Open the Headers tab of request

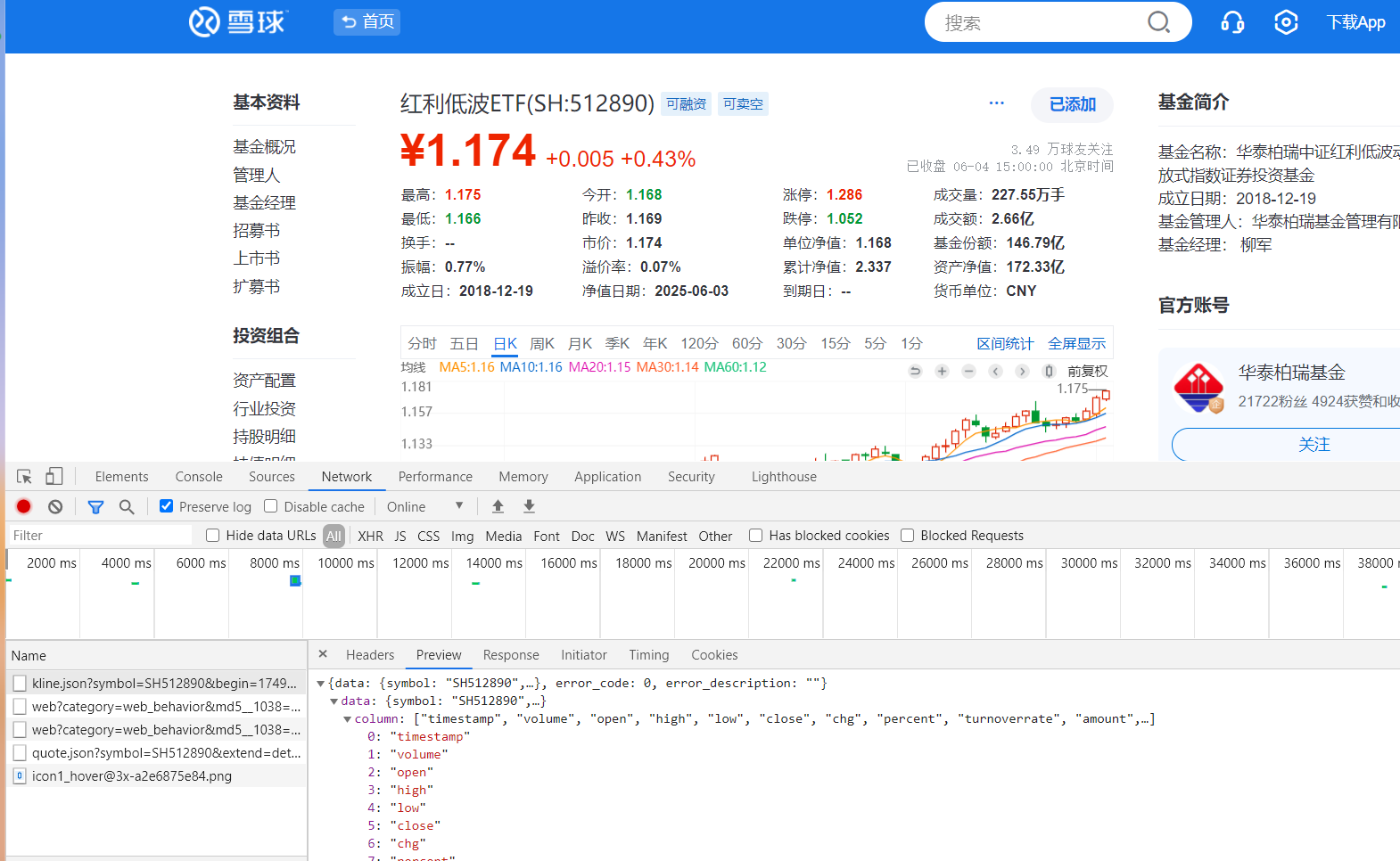pos(370,655)
